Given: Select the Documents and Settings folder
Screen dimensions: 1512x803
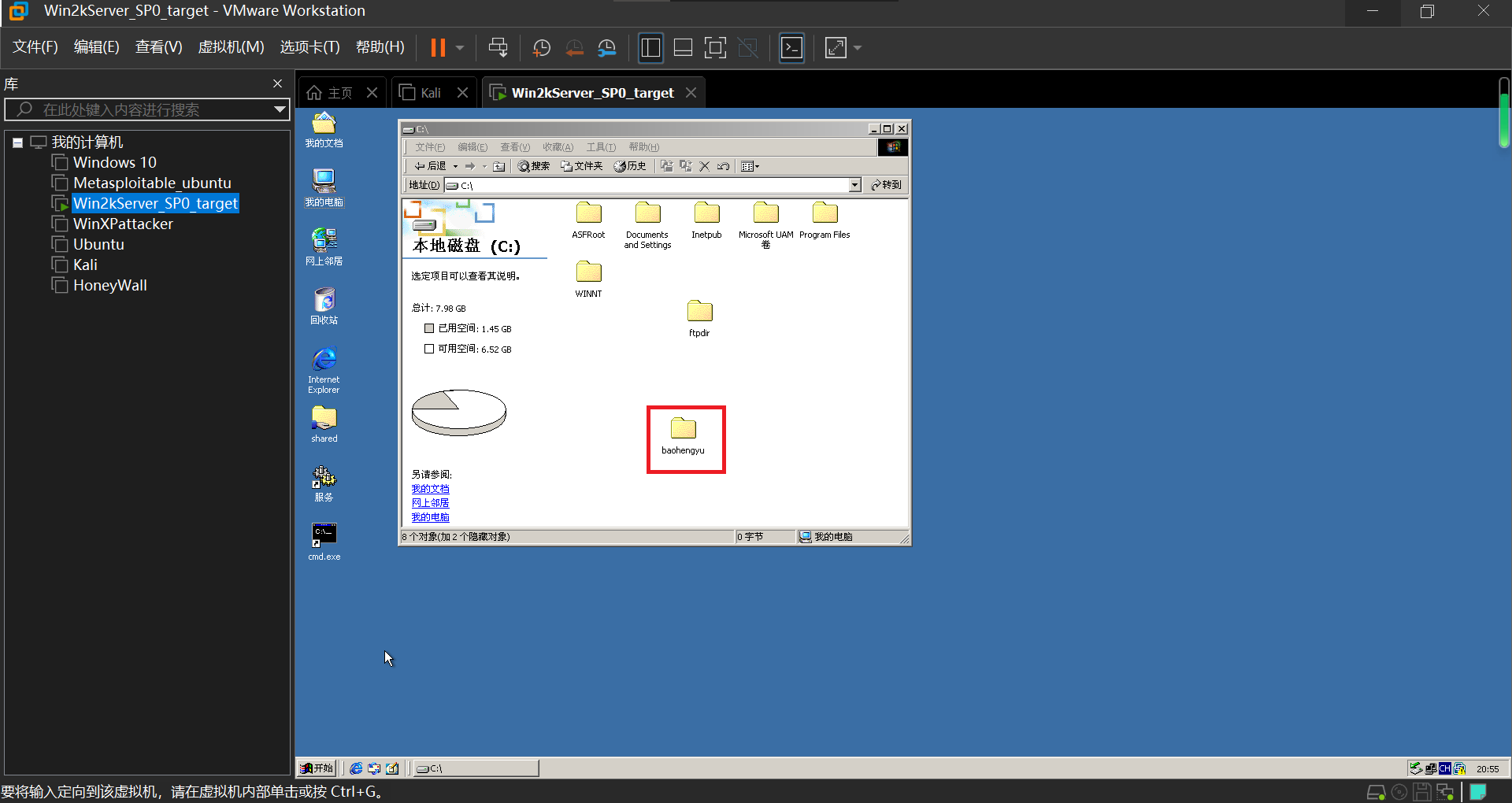Looking at the screenshot, I should tap(647, 226).
